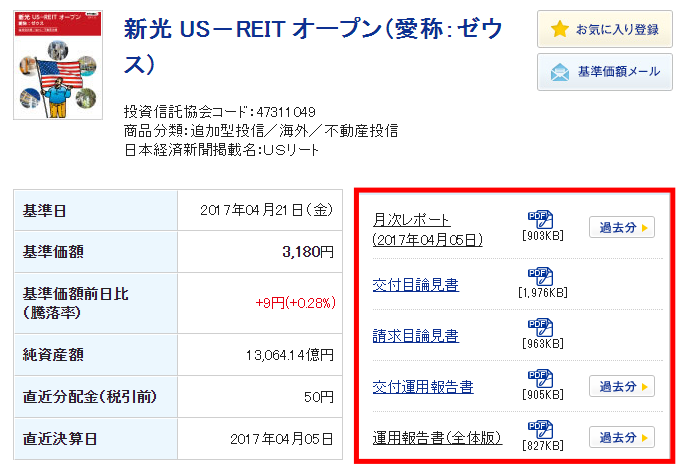Screen dimensions: 681x473
Task: Click the [827KB] file size text
Action: [542, 446]
